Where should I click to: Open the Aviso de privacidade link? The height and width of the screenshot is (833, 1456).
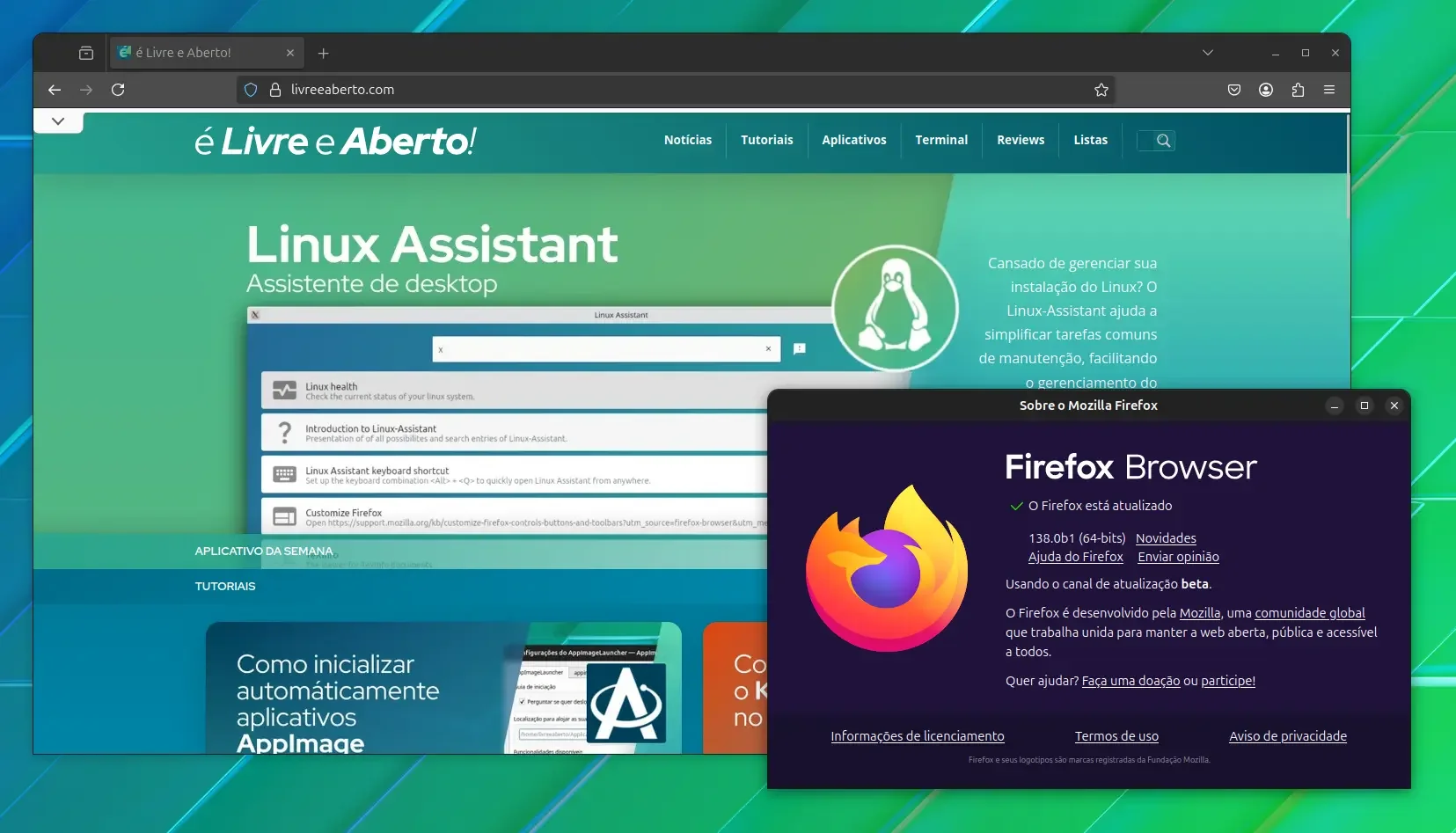[x=1288, y=736]
